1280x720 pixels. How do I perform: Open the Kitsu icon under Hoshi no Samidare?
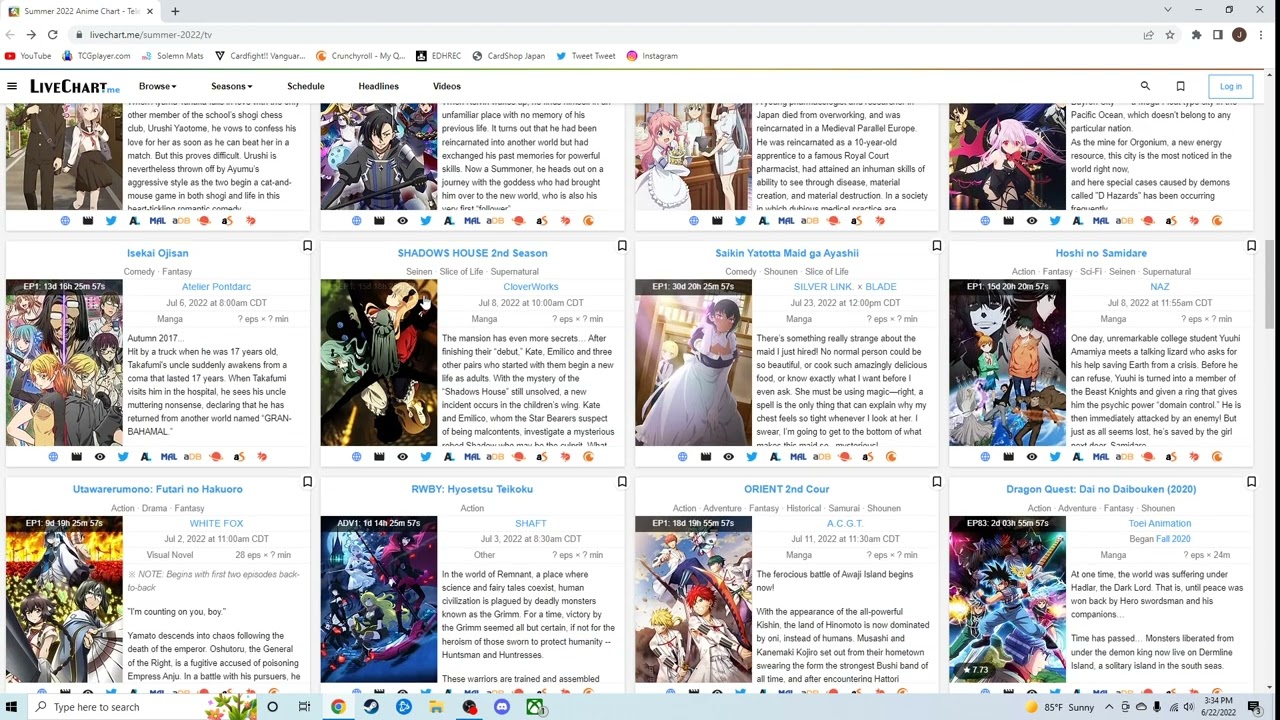pyautogui.click(x=1193, y=457)
